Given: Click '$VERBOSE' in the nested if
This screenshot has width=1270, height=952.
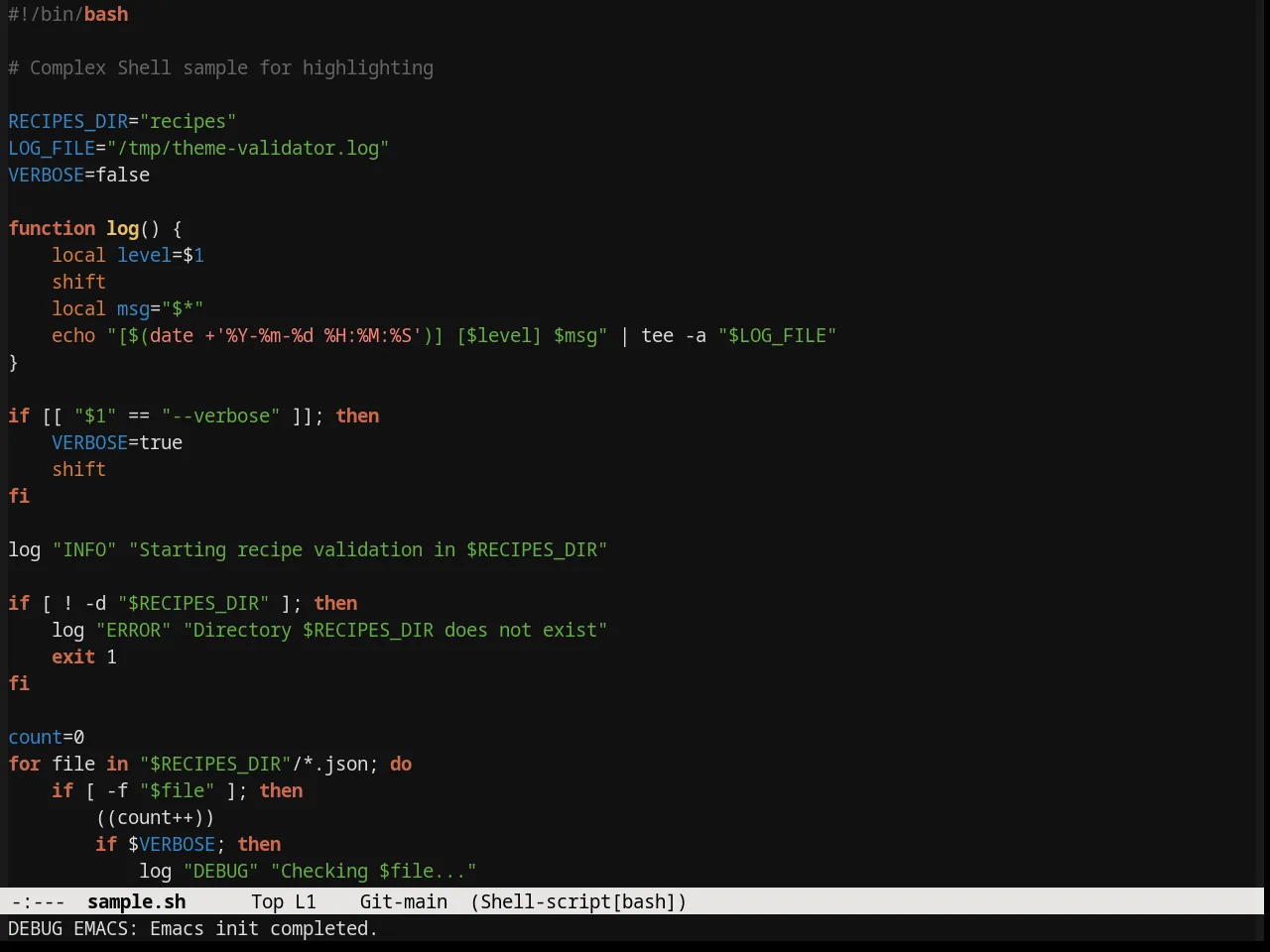Looking at the screenshot, I should 172,844.
